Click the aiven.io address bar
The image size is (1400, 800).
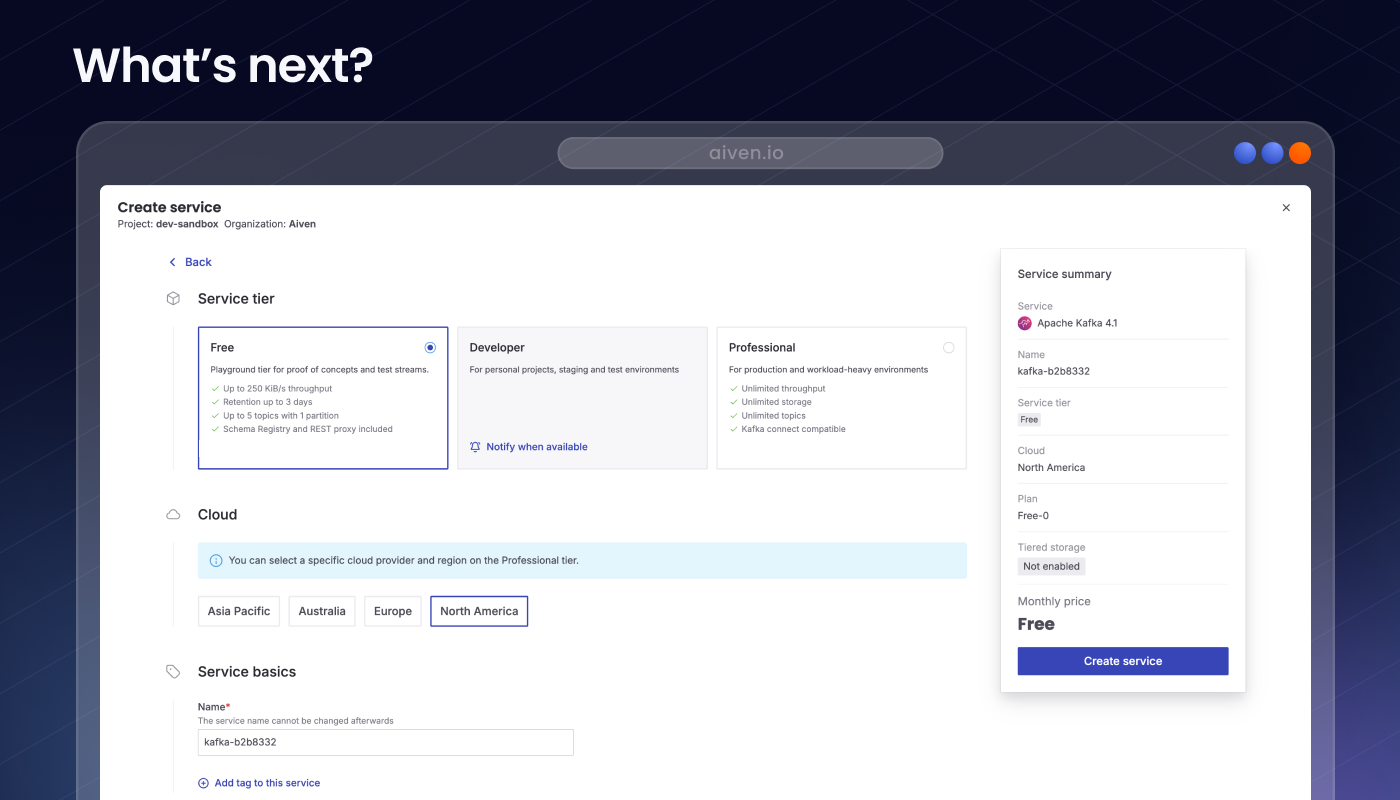click(750, 153)
